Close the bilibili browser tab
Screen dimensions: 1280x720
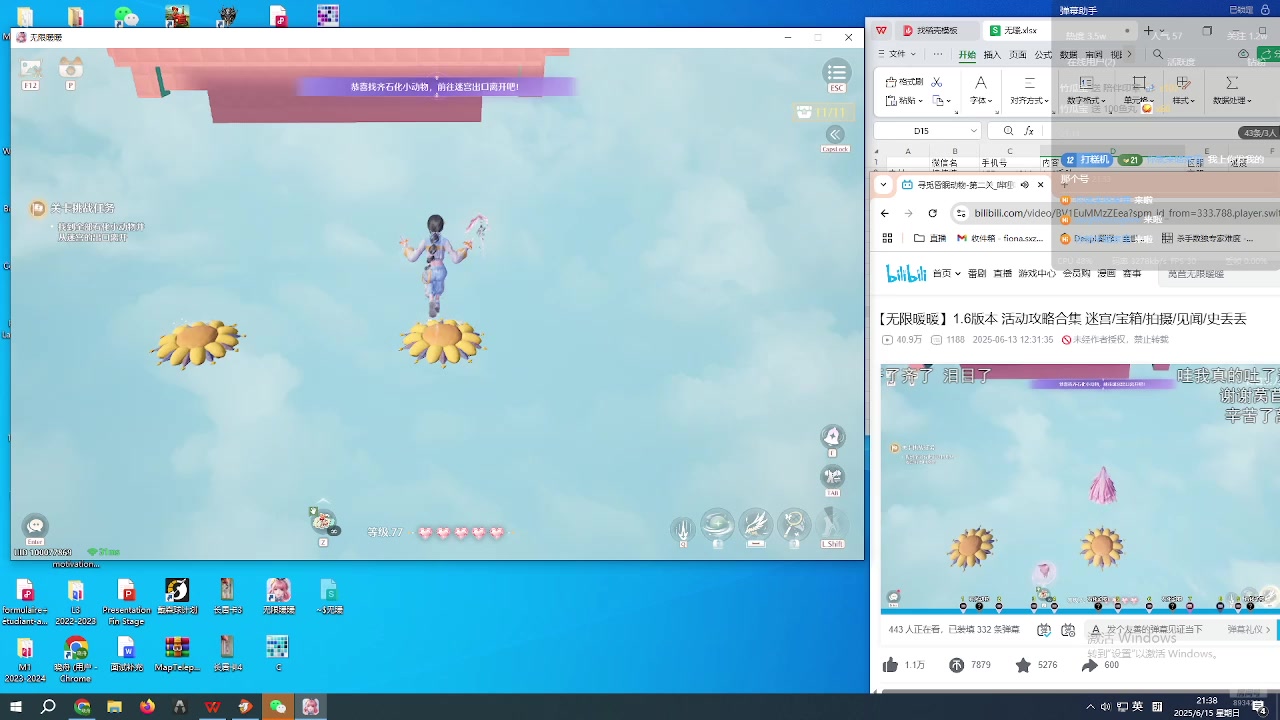tap(1040, 185)
